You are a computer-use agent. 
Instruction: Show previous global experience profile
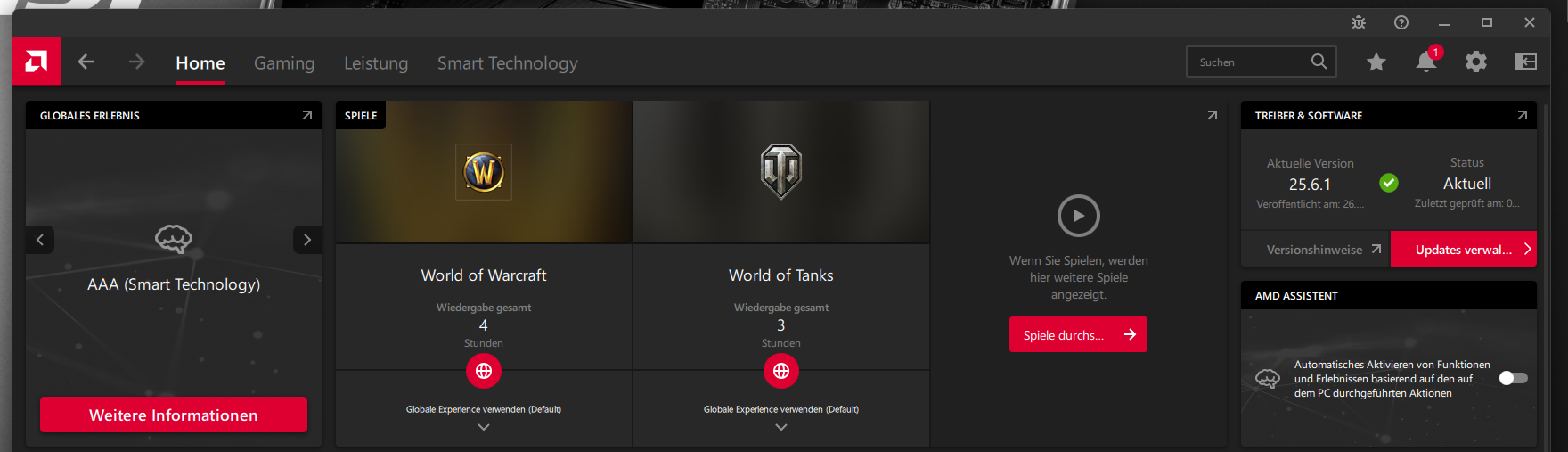40,240
